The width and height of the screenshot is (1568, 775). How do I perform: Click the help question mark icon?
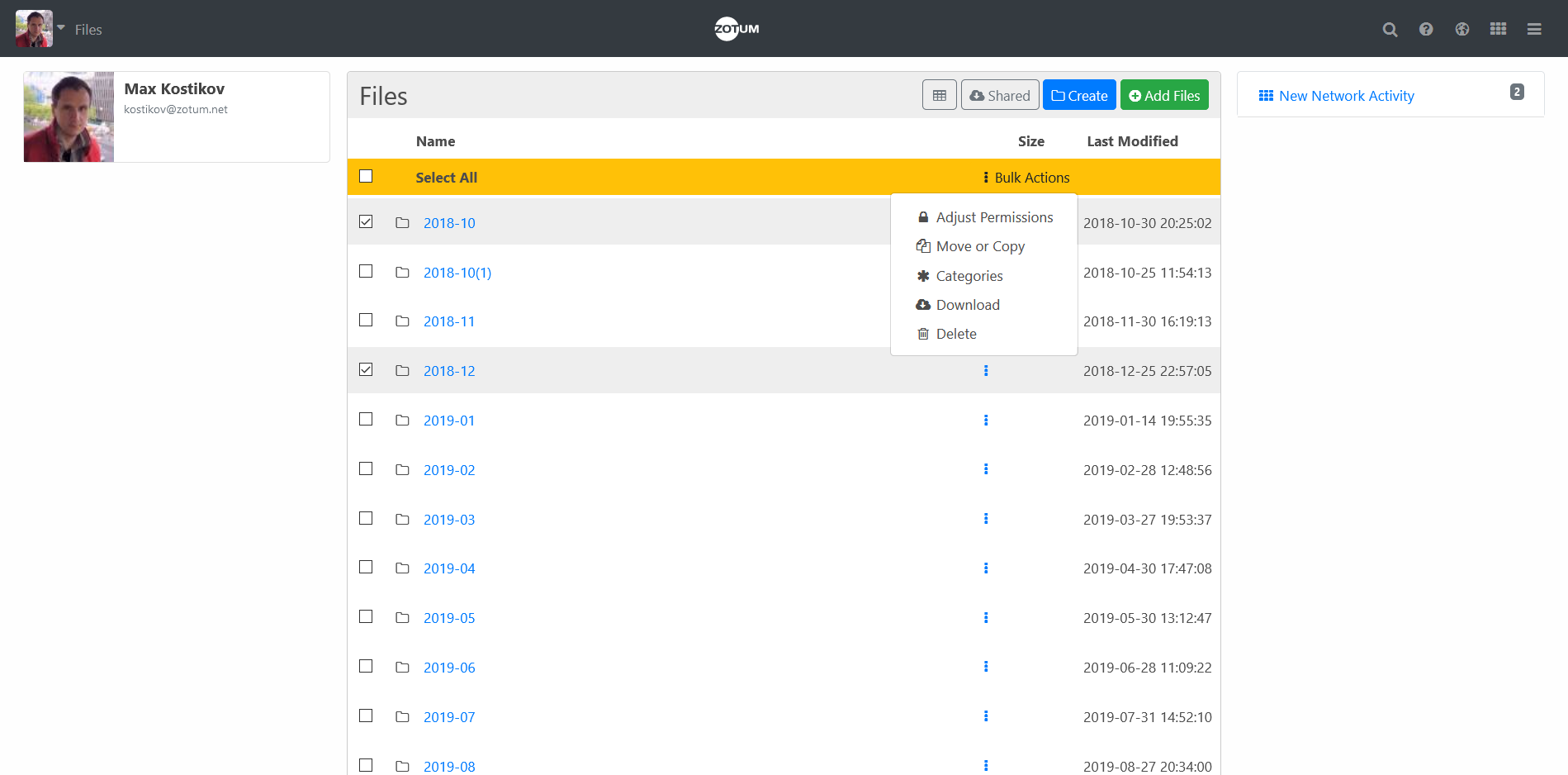(x=1426, y=30)
